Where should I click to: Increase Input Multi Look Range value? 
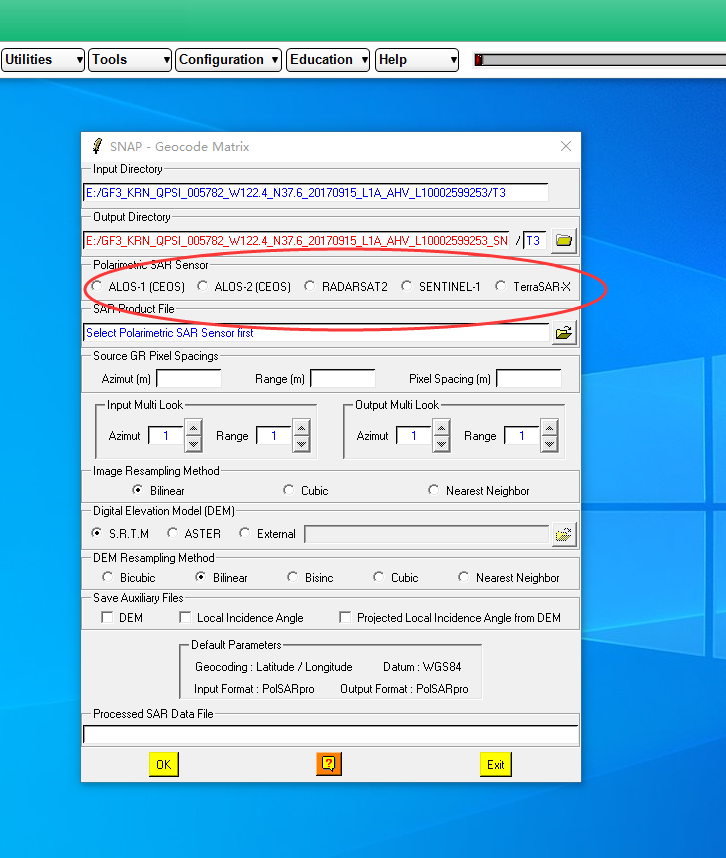301,427
